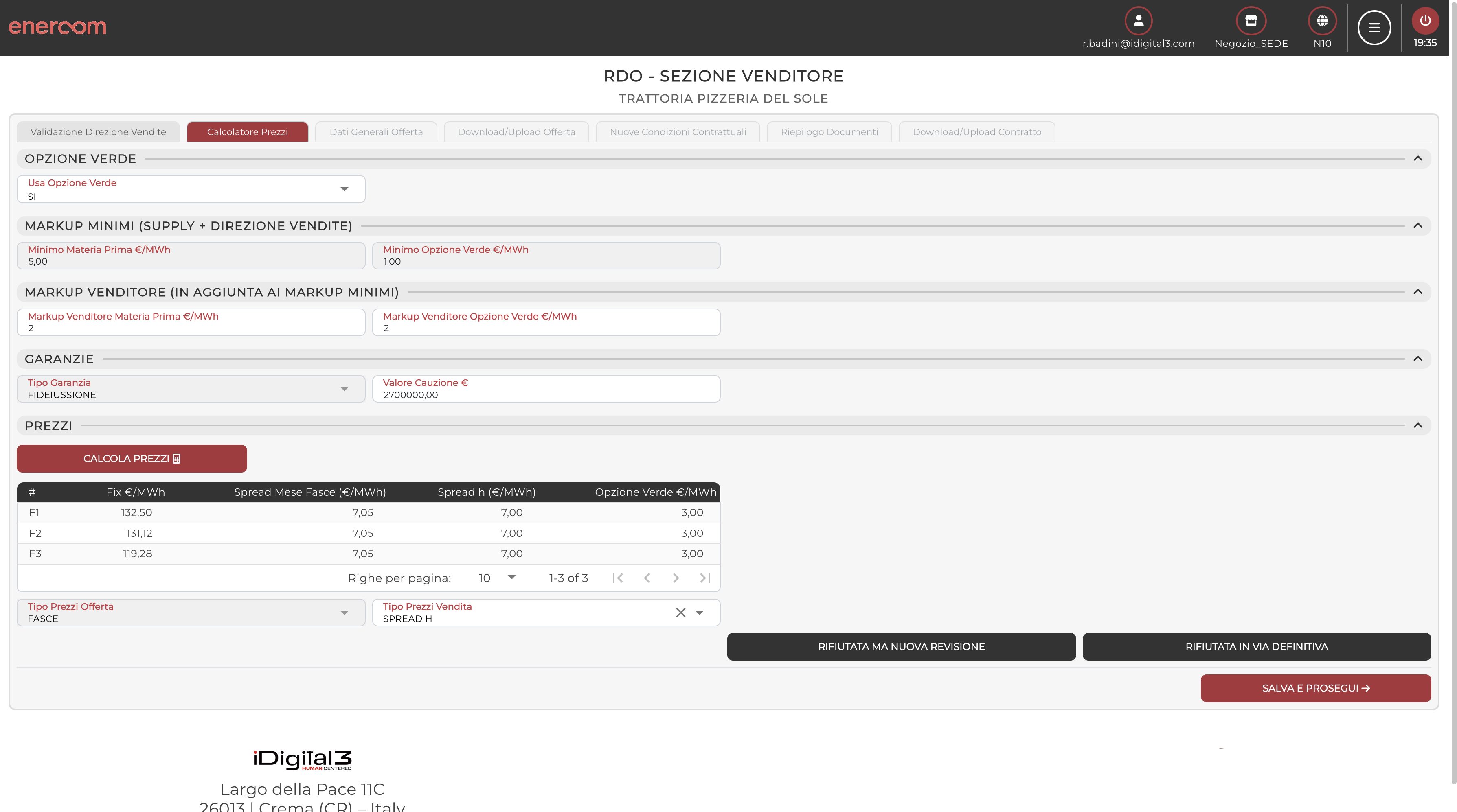
Task: Change the rows per page dropdown
Action: click(x=498, y=578)
